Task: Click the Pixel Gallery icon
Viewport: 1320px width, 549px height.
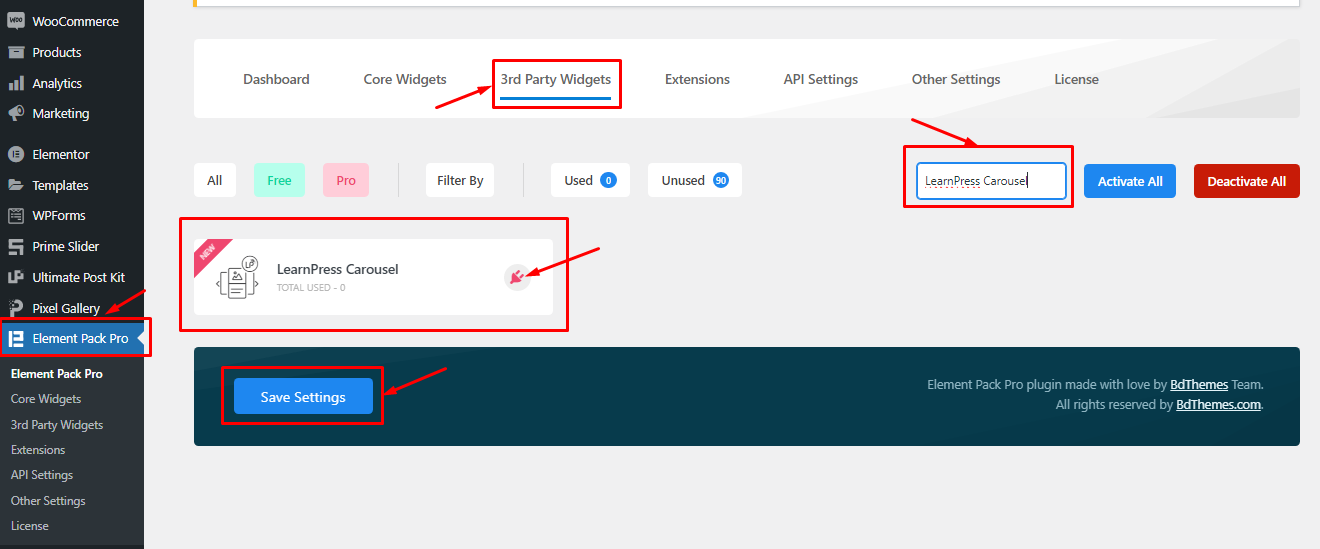Action: [x=16, y=308]
